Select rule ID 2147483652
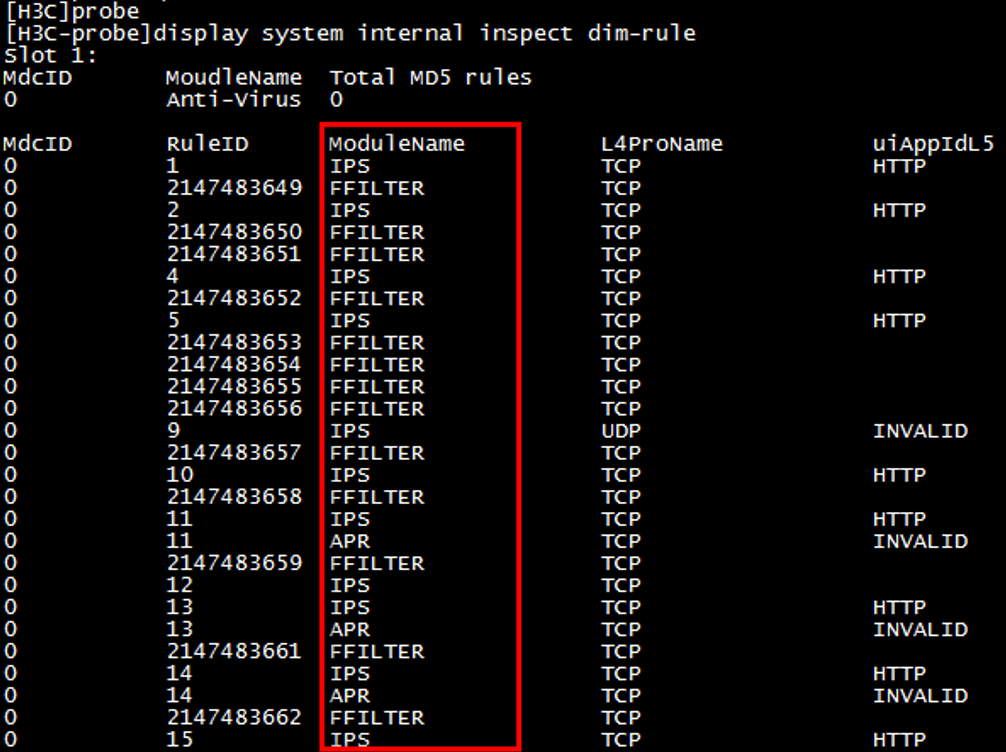The image size is (1006, 752). point(234,298)
